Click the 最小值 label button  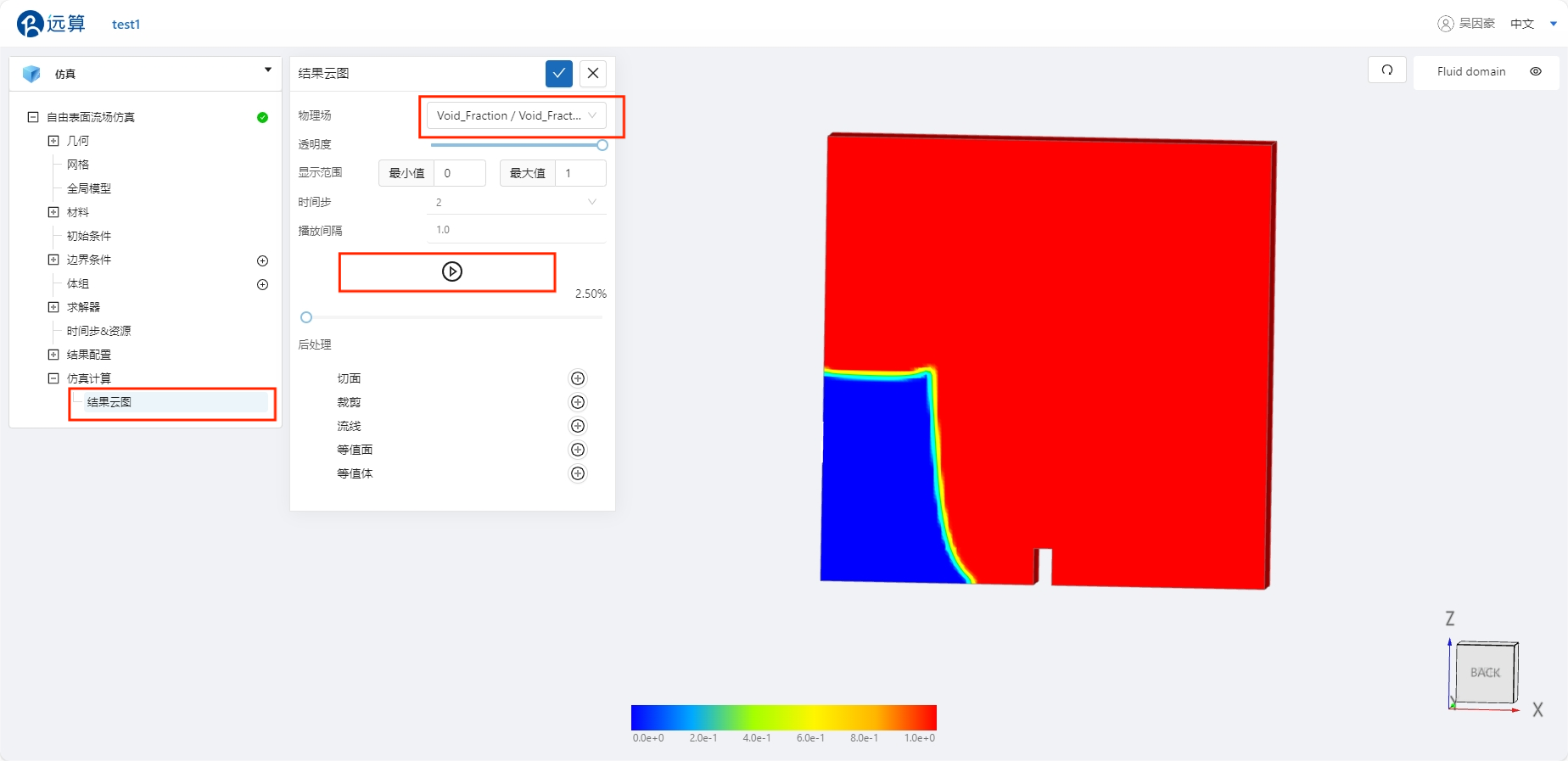coord(406,173)
